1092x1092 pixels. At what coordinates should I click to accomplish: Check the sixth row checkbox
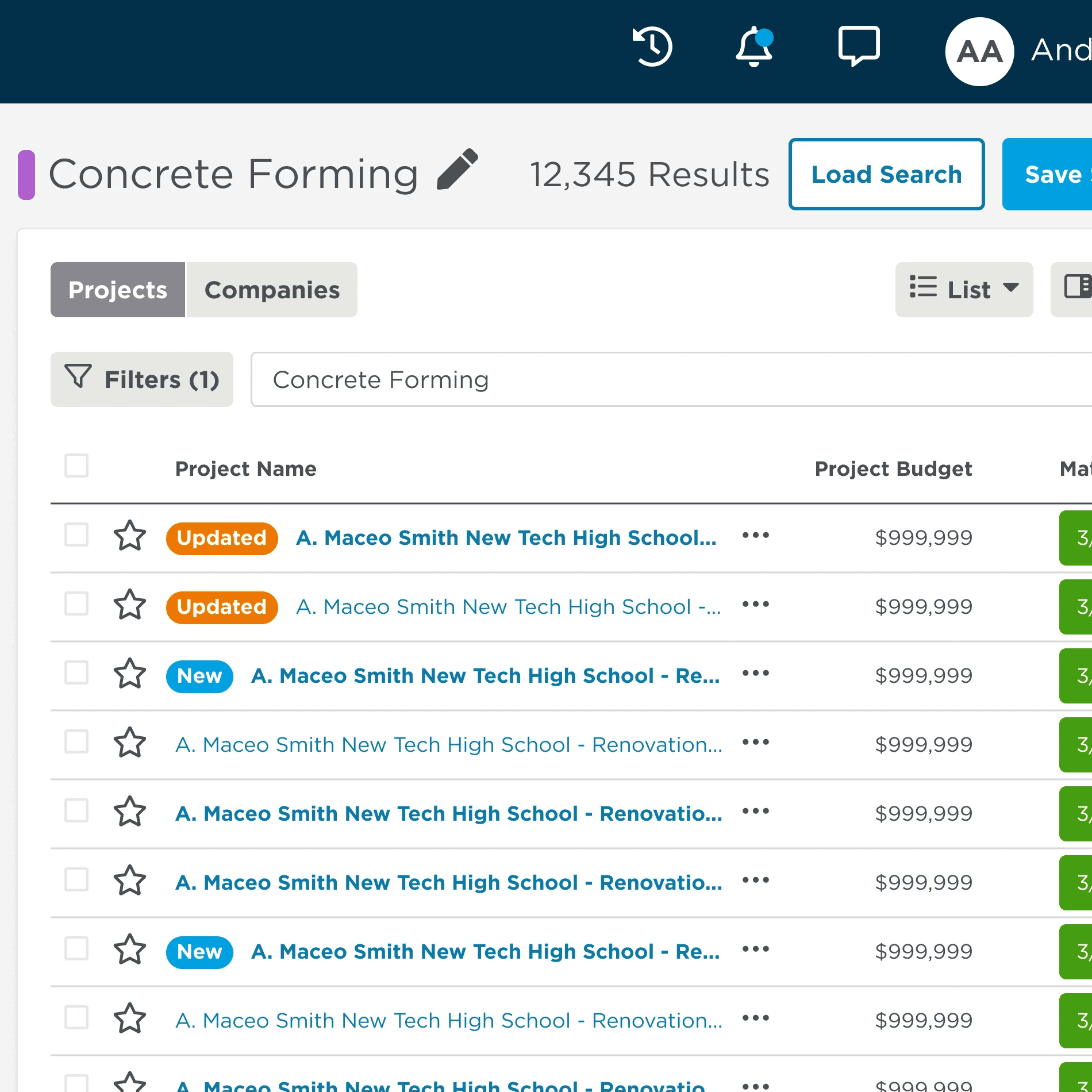pos(76,880)
